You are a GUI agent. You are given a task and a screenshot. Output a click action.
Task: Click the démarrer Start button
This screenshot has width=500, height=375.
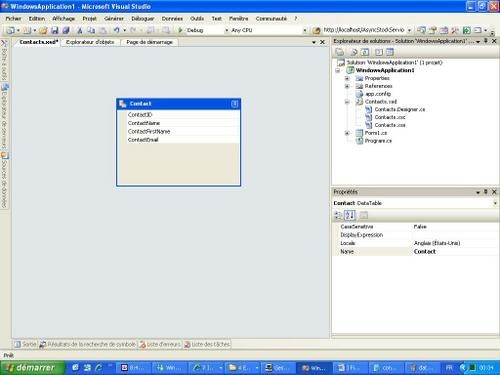click(32, 368)
